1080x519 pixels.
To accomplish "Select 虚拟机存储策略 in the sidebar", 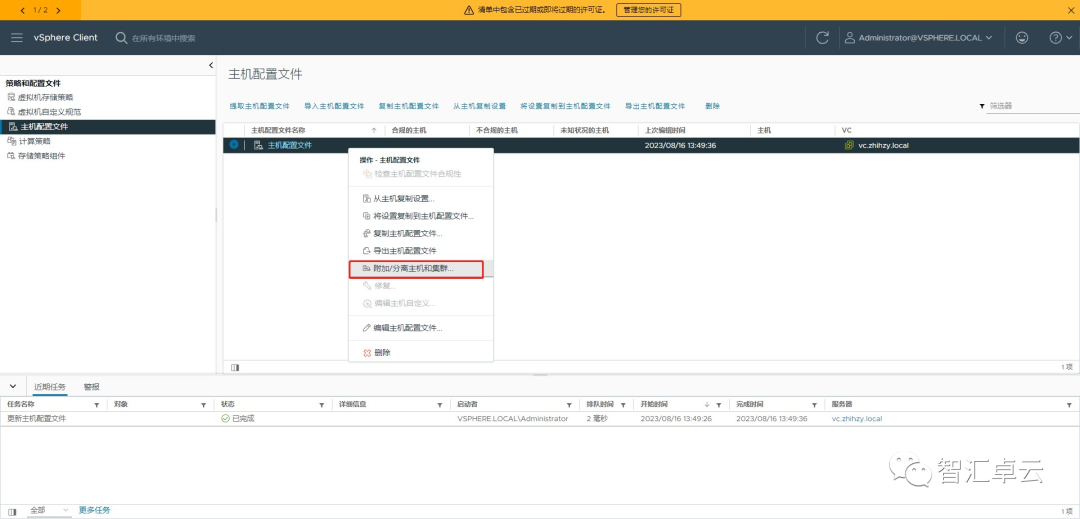I will click(x=45, y=97).
